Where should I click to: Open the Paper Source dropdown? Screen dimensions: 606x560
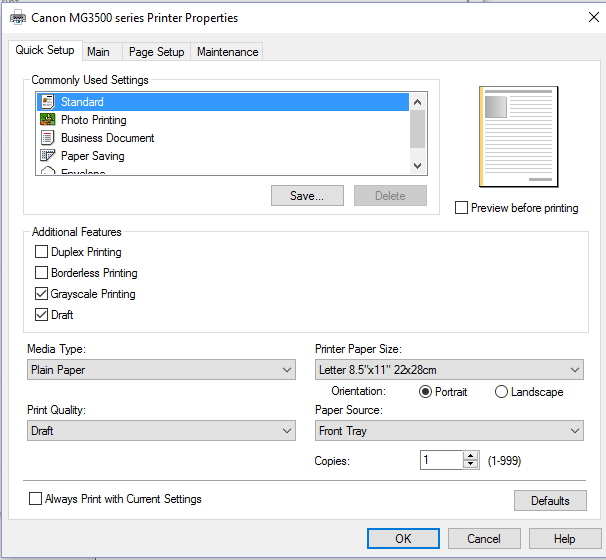point(449,431)
